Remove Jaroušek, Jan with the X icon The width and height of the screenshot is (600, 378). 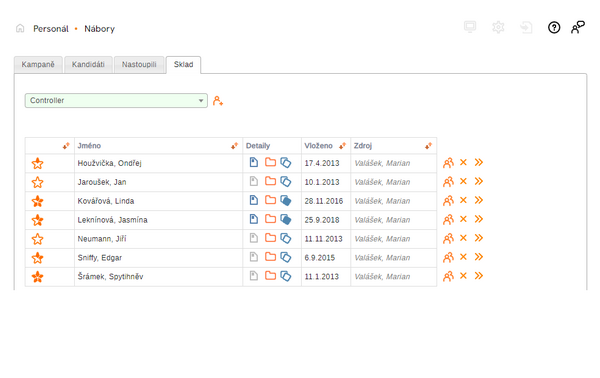tap(463, 181)
